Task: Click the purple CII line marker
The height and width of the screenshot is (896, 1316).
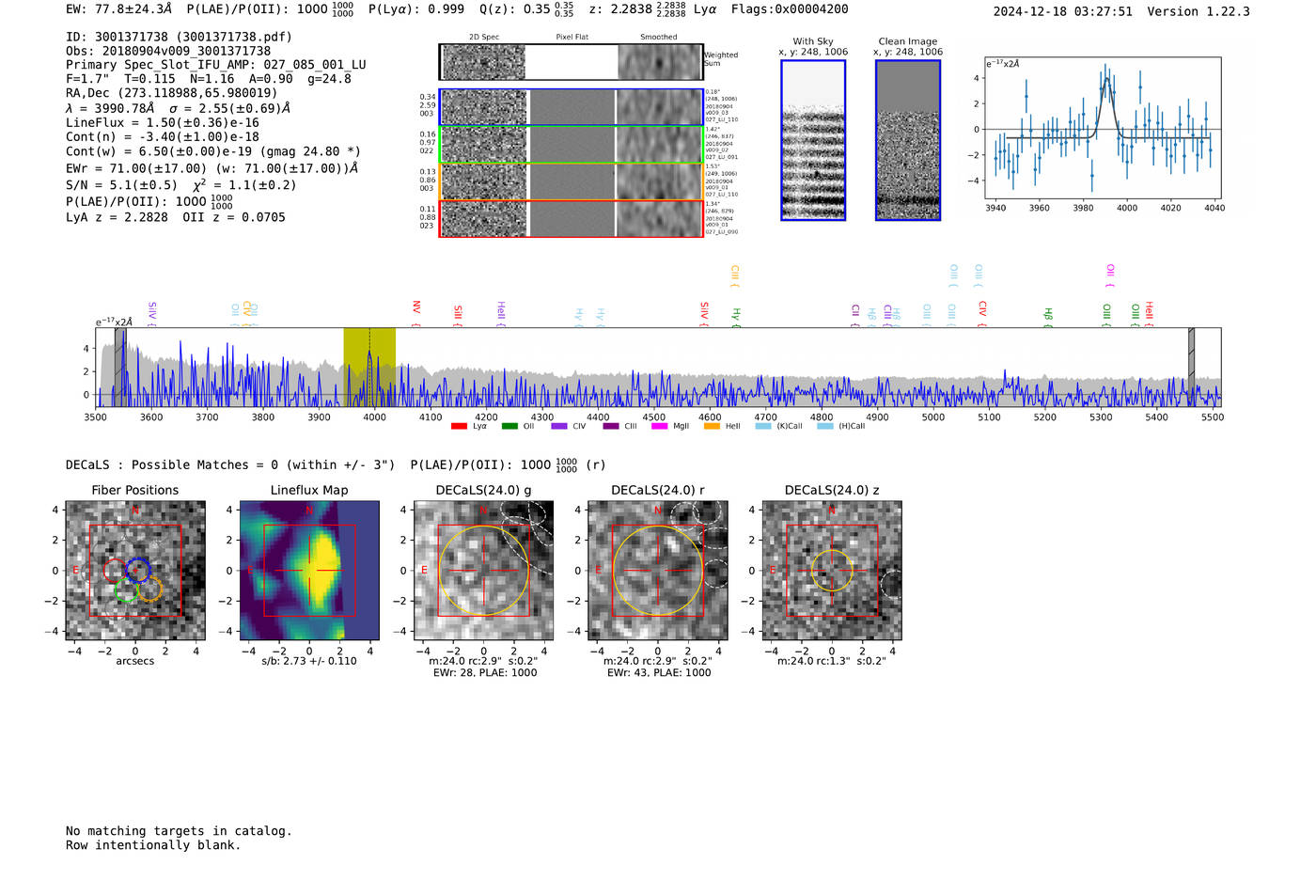Action: tap(855, 316)
